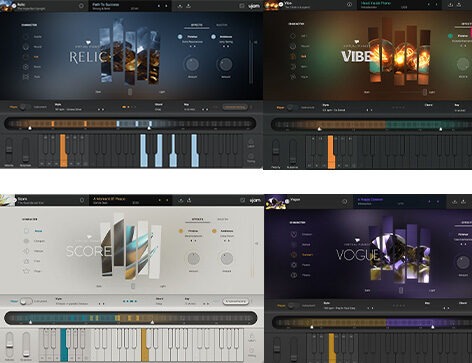This screenshot has width=472, height=363.
Task: Click the pill-shaped button in Relic's player bar
Action: [x=235, y=107]
